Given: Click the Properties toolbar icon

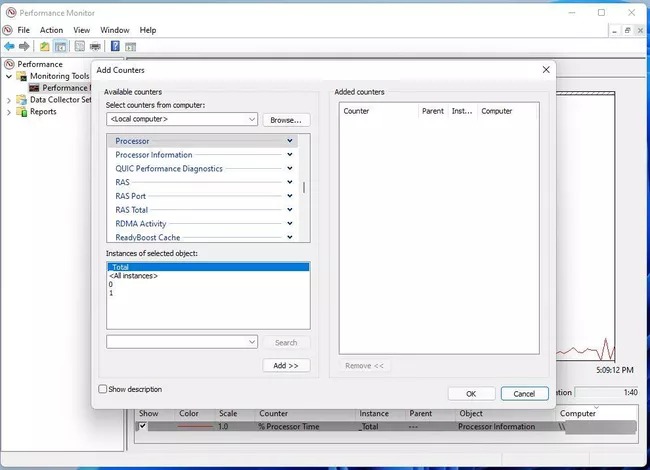Looking at the screenshot, I should point(80,46).
